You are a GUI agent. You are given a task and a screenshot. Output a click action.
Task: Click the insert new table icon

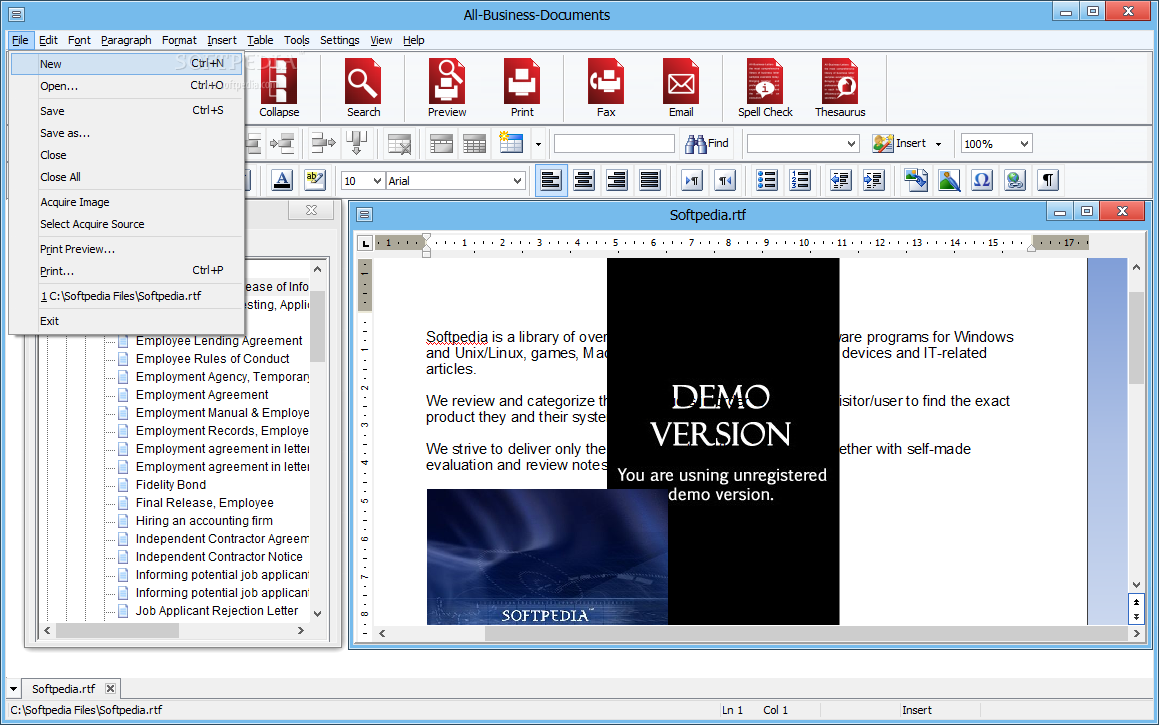coord(511,143)
